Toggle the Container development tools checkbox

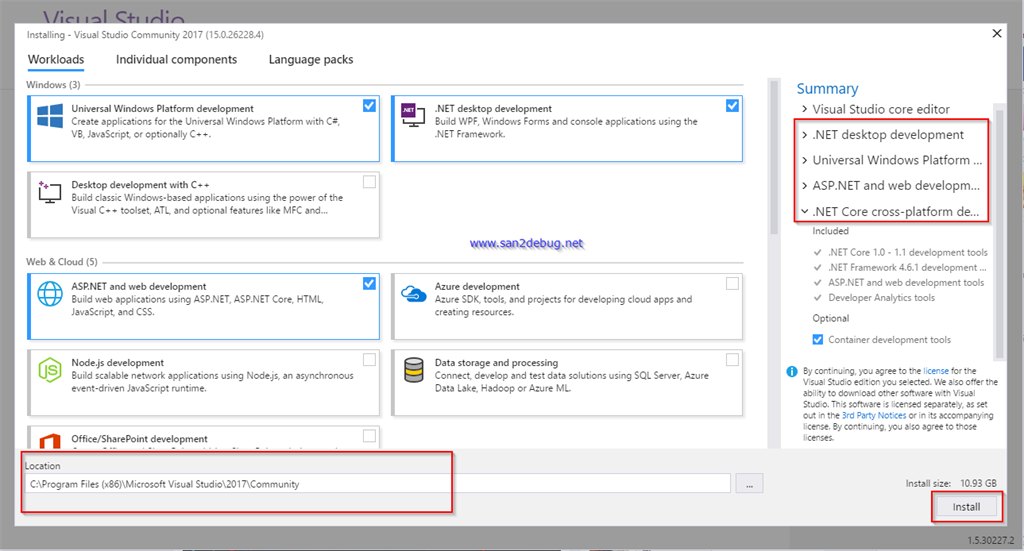pos(818,340)
